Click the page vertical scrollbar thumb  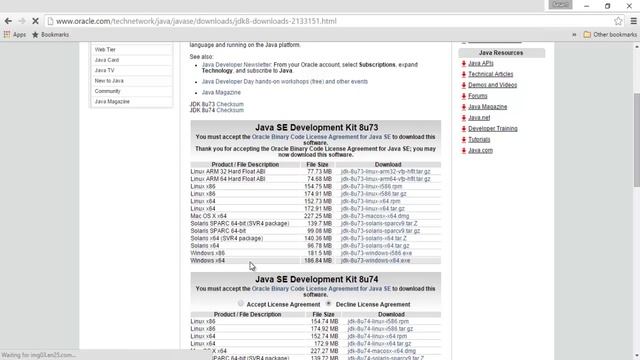pos(636,140)
